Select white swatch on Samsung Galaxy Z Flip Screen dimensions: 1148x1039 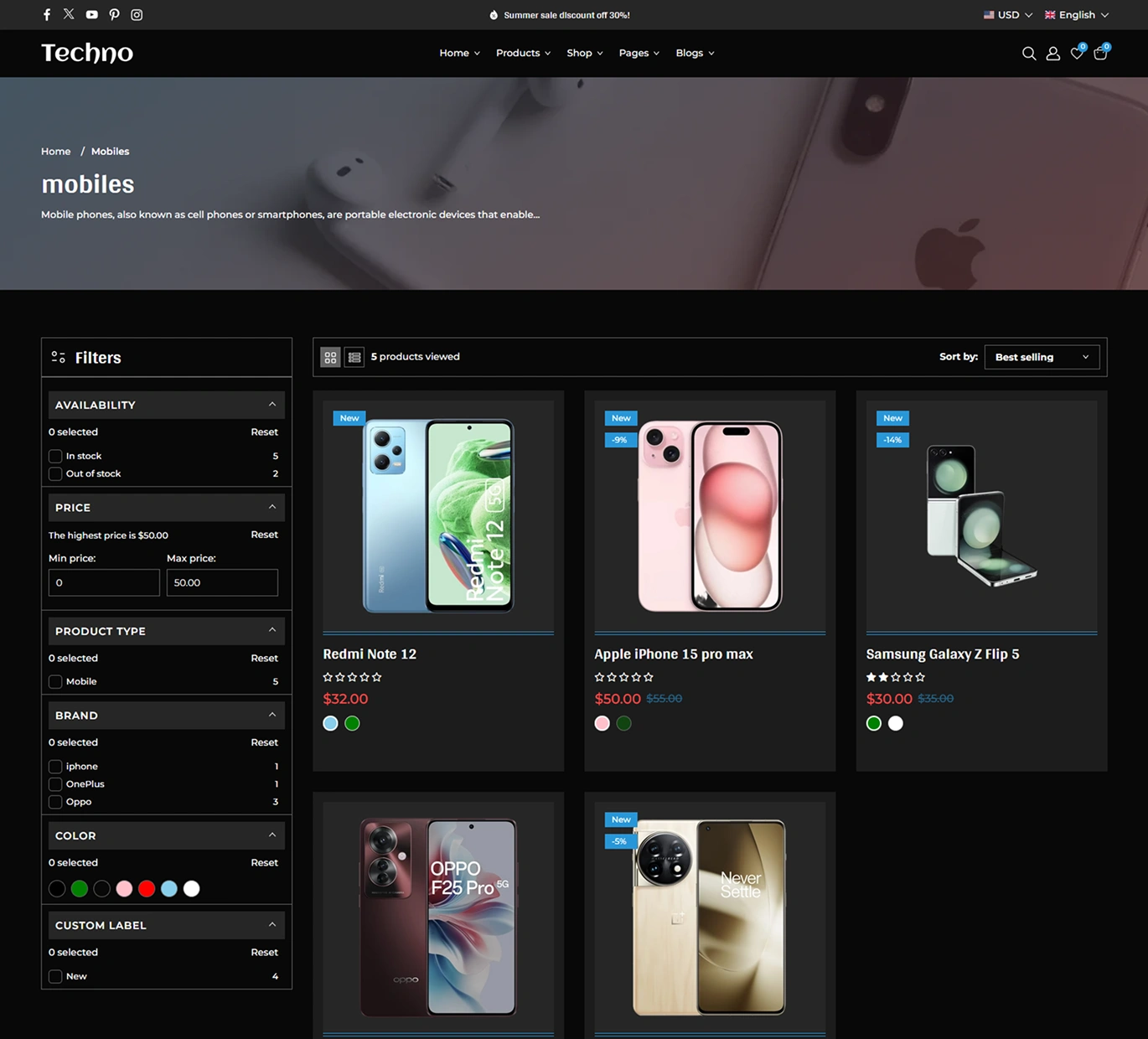pos(896,723)
